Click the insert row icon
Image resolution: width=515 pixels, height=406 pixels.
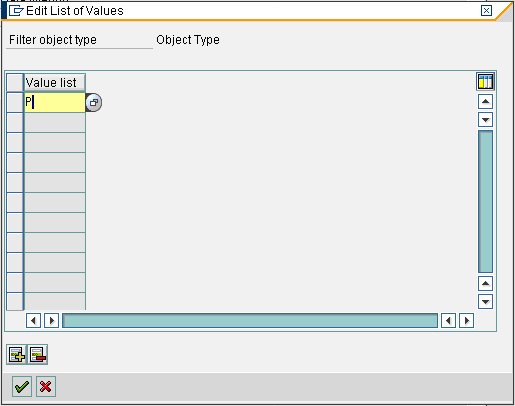point(17,354)
